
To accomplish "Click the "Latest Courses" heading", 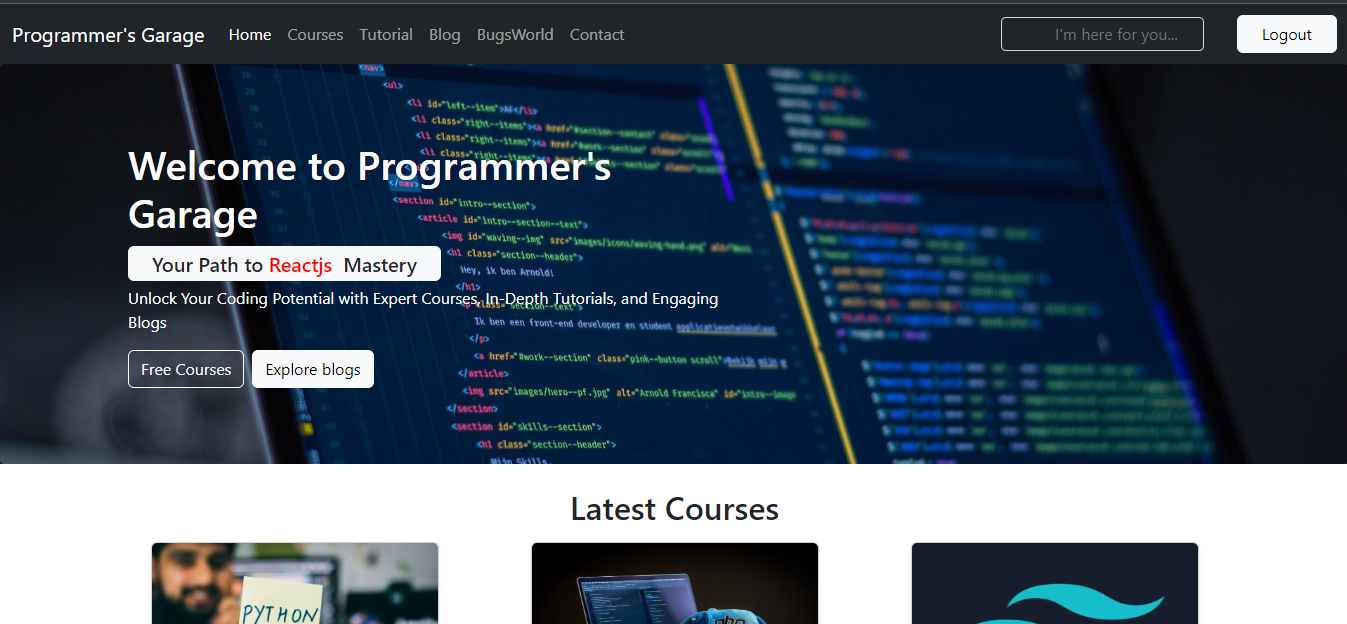I will 674,509.
